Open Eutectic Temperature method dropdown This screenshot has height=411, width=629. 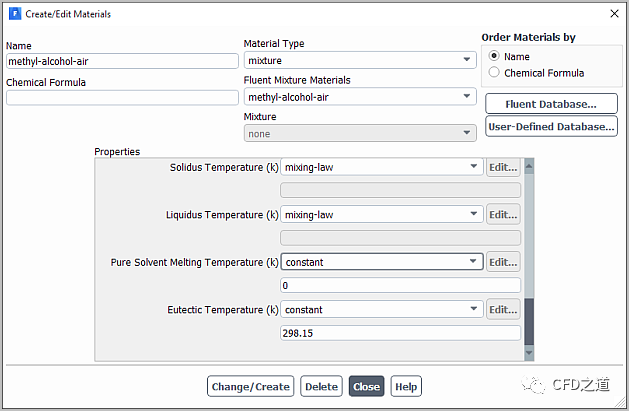[x=381, y=310]
